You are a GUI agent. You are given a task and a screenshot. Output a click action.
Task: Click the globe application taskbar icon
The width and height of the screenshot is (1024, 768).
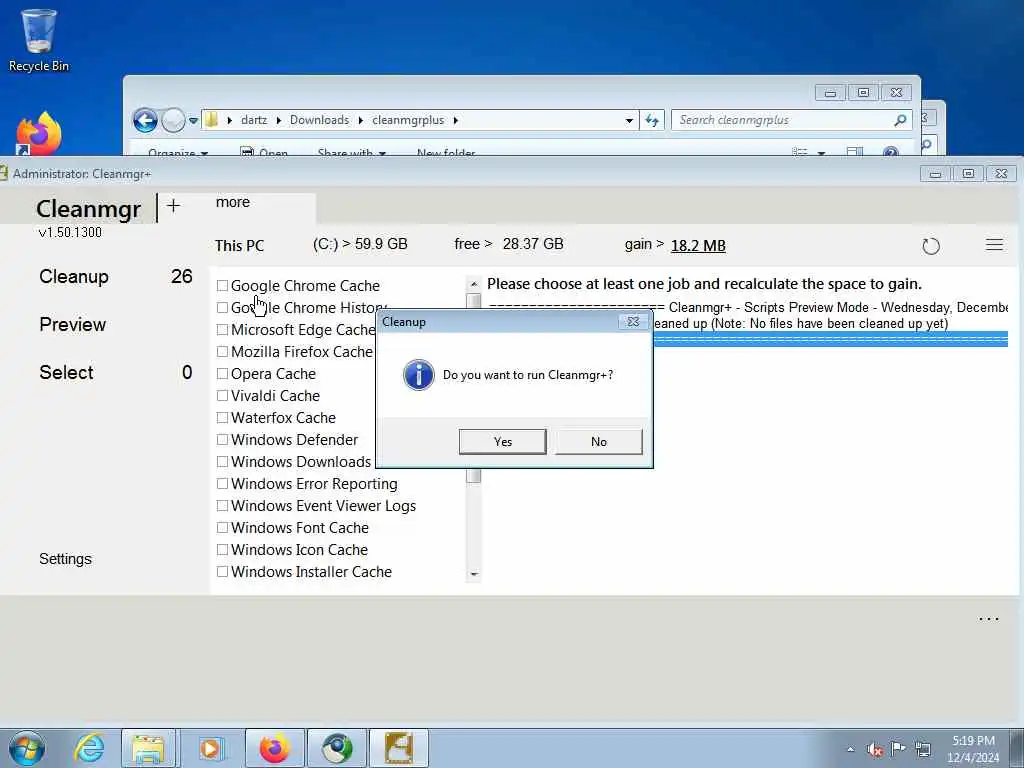coord(337,748)
